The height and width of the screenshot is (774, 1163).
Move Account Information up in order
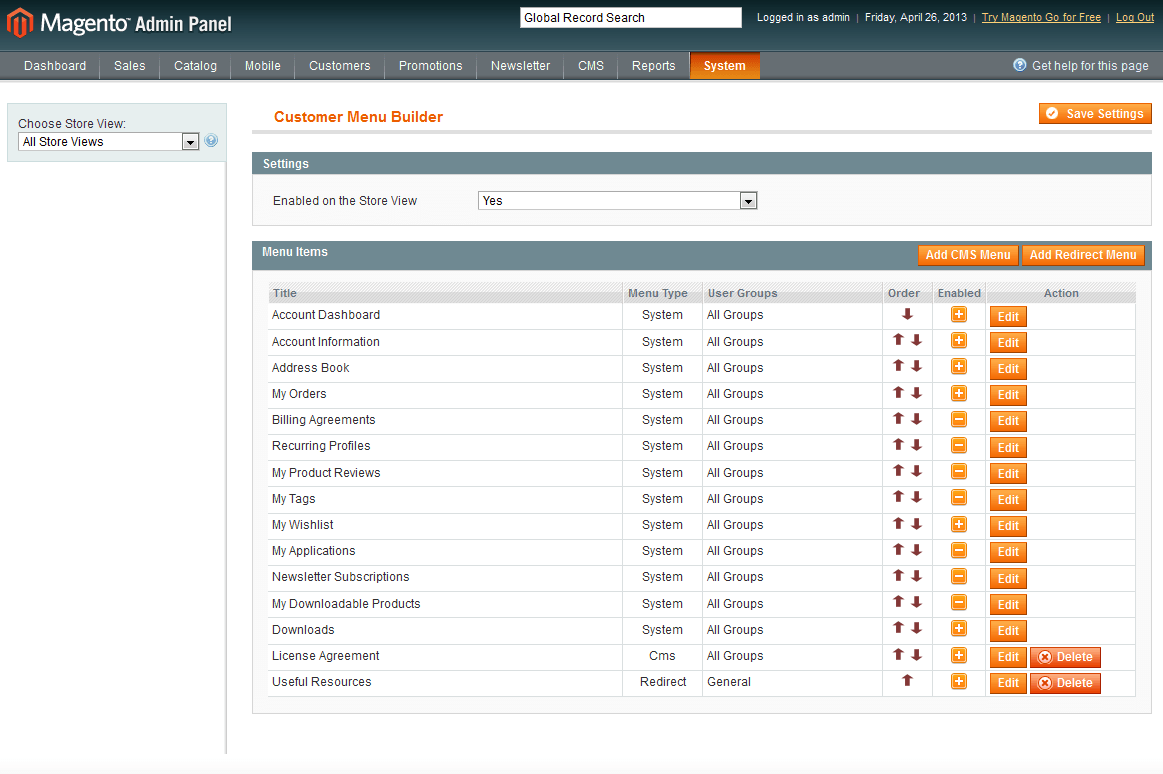[898, 340]
